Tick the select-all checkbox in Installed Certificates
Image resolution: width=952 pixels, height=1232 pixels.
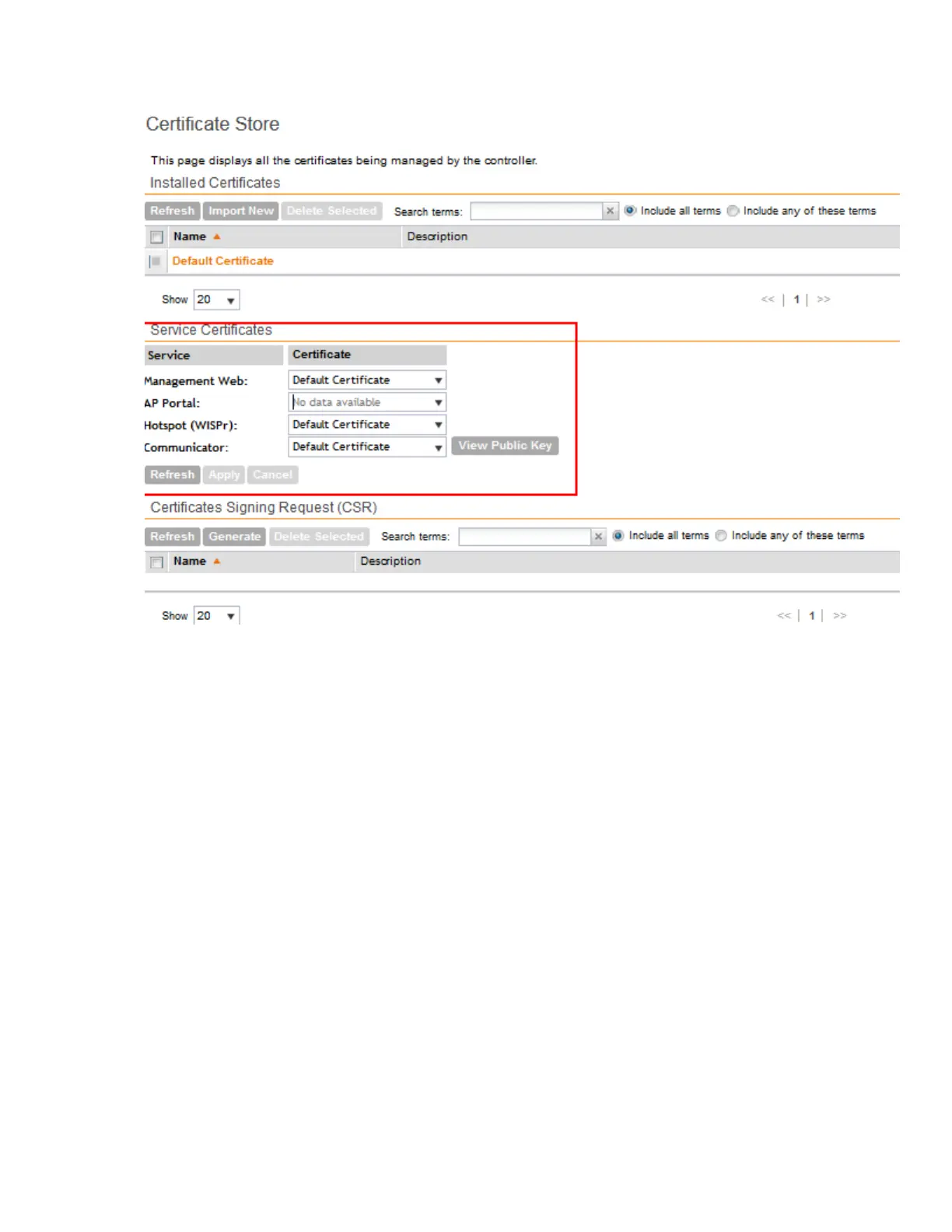pyautogui.click(x=156, y=237)
